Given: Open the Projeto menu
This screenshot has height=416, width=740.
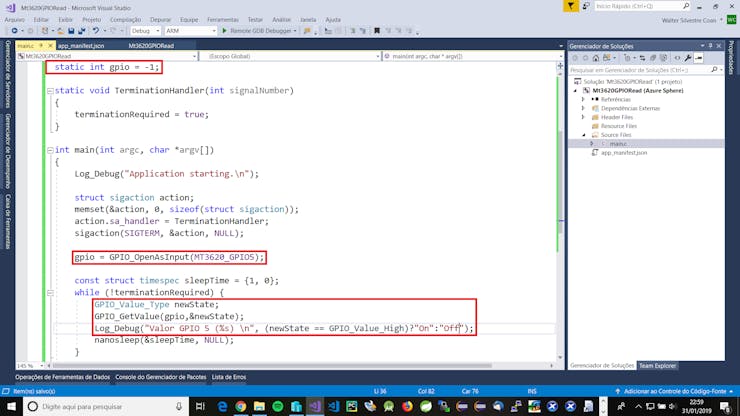Looking at the screenshot, I should tap(92, 20).
